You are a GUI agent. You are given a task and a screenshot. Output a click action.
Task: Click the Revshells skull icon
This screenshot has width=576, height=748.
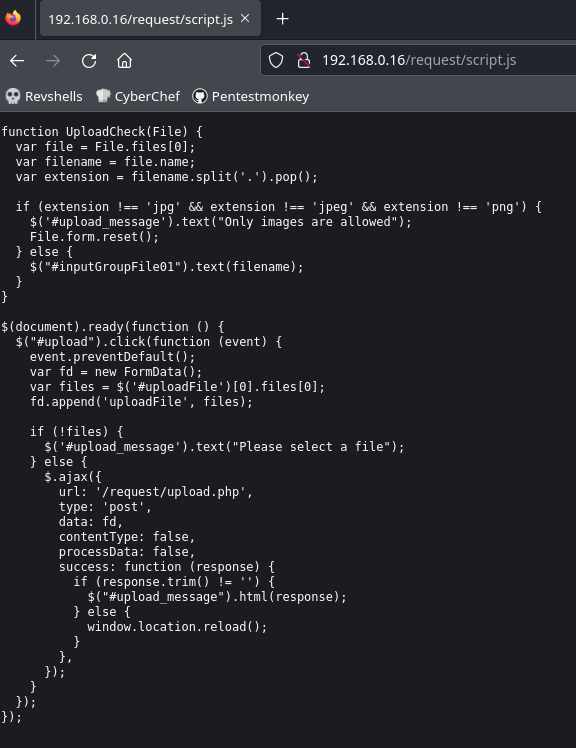13,96
